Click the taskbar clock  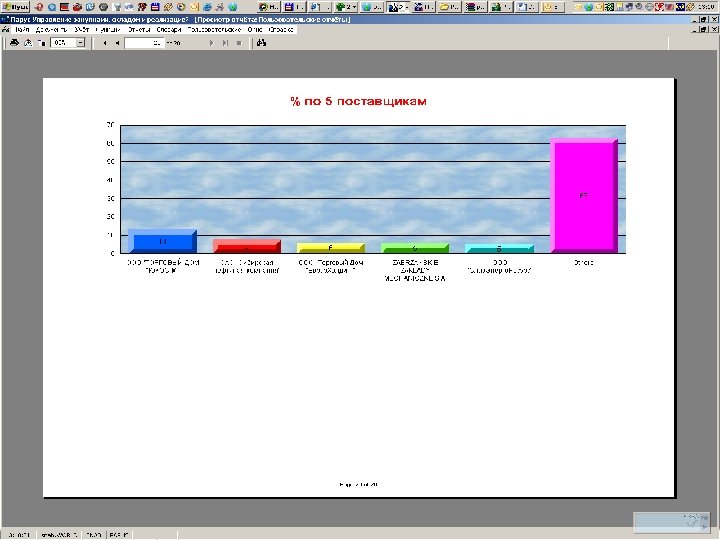coord(709,7)
